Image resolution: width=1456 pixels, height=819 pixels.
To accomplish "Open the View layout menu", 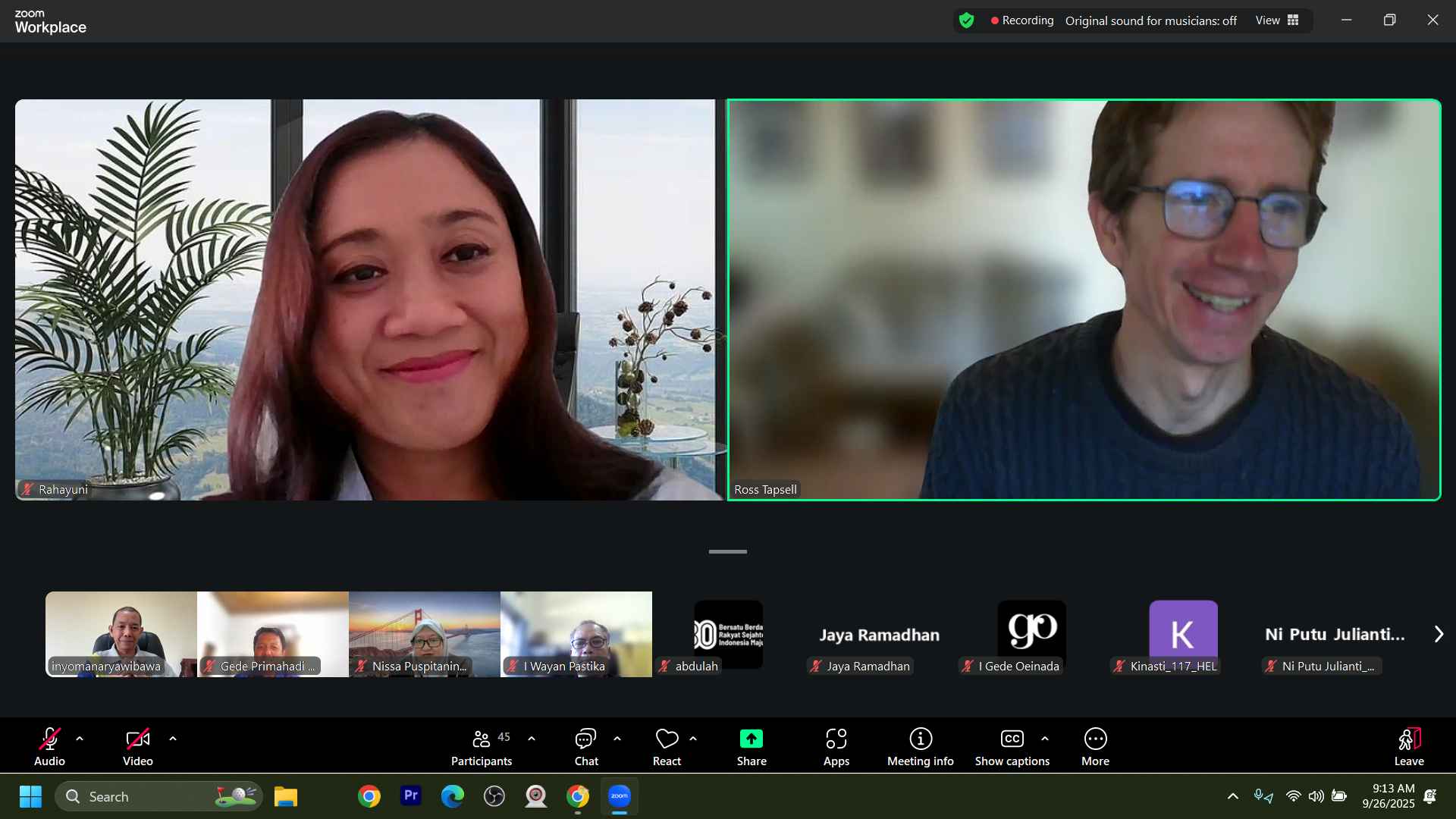I will click(x=1277, y=20).
